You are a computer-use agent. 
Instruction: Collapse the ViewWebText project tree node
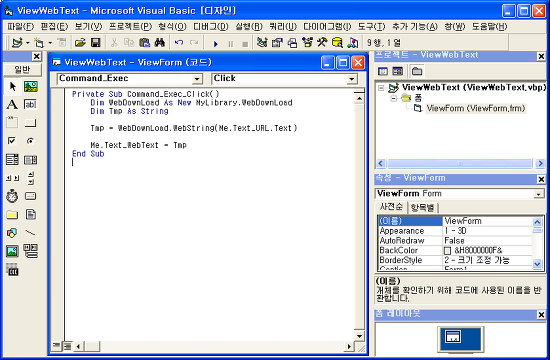[381, 88]
